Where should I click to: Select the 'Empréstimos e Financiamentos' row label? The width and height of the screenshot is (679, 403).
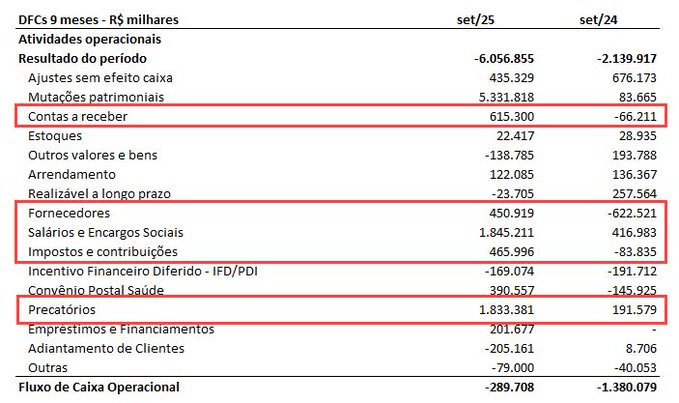tap(121, 329)
